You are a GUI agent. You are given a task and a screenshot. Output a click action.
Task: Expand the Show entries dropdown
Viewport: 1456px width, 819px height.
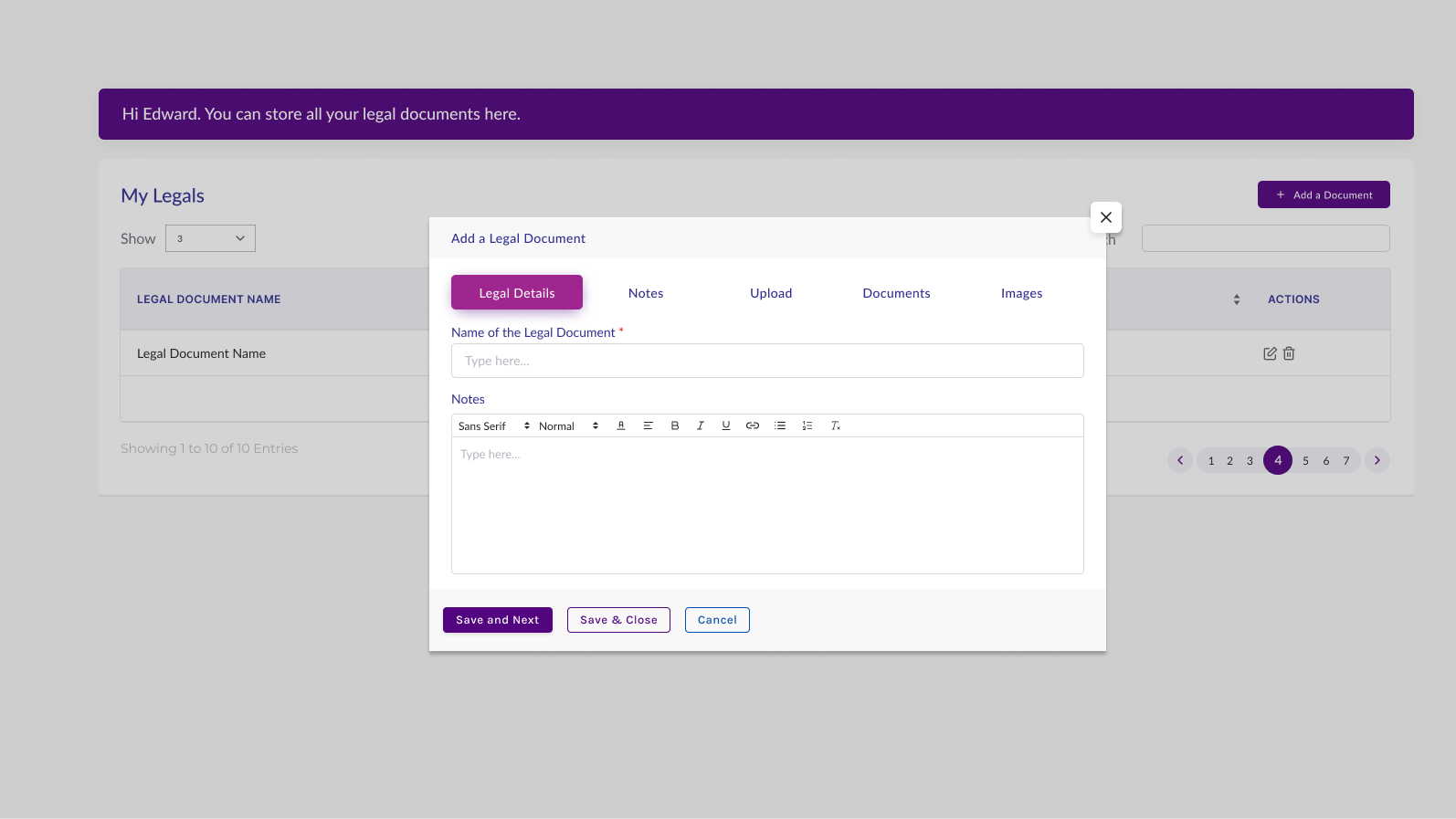210,238
